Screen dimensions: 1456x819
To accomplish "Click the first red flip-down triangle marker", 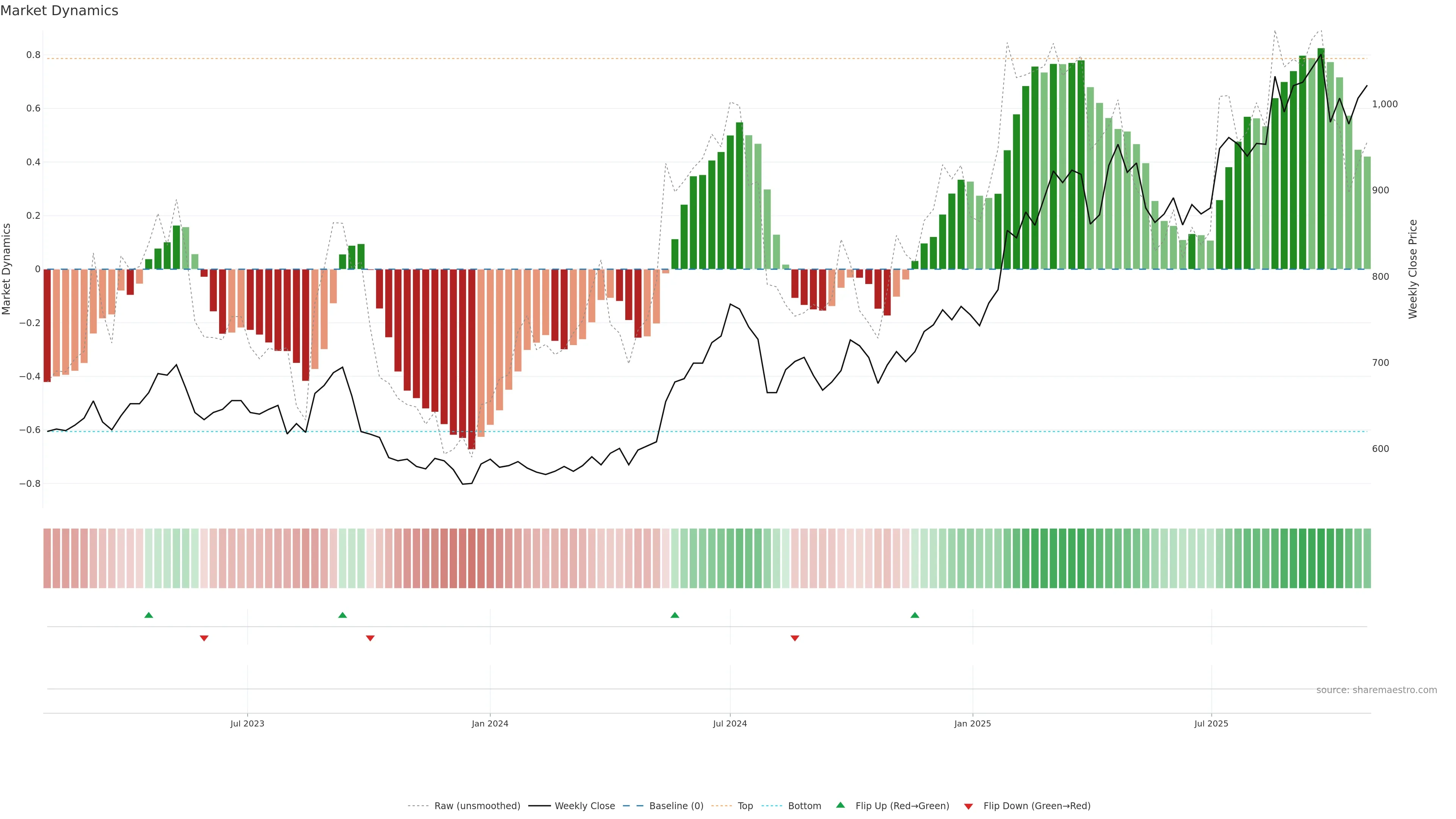I will (204, 638).
